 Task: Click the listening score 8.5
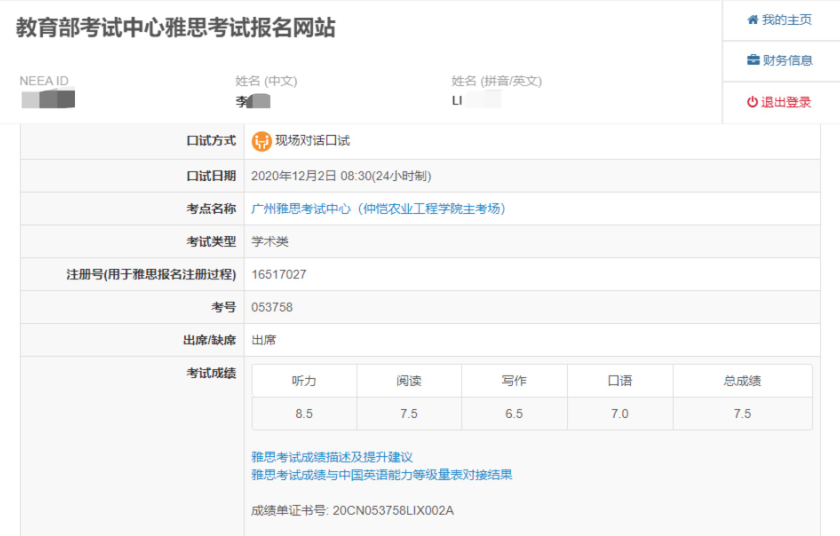tap(304, 414)
